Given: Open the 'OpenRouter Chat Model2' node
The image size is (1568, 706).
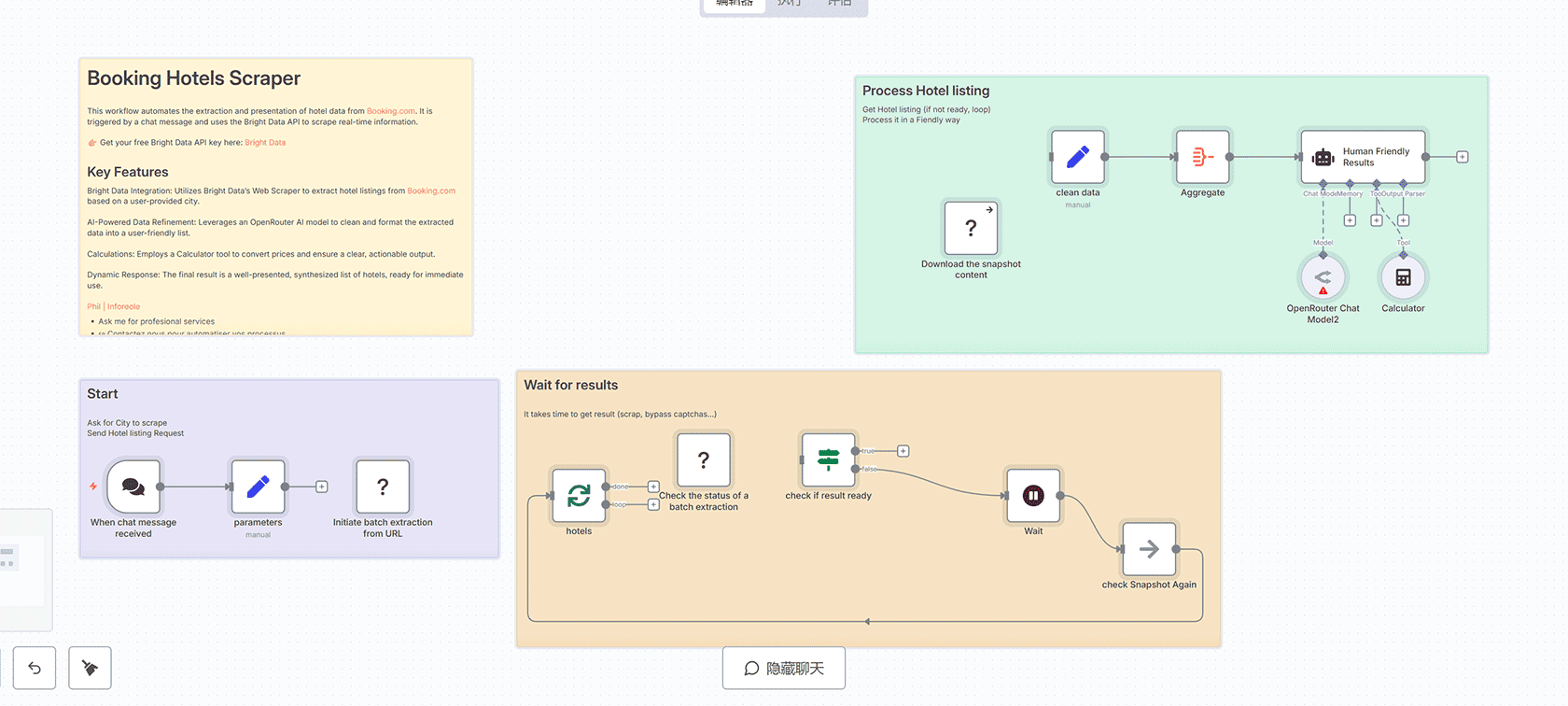Looking at the screenshot, I should pyautogui.click(x=1323, y=277).
